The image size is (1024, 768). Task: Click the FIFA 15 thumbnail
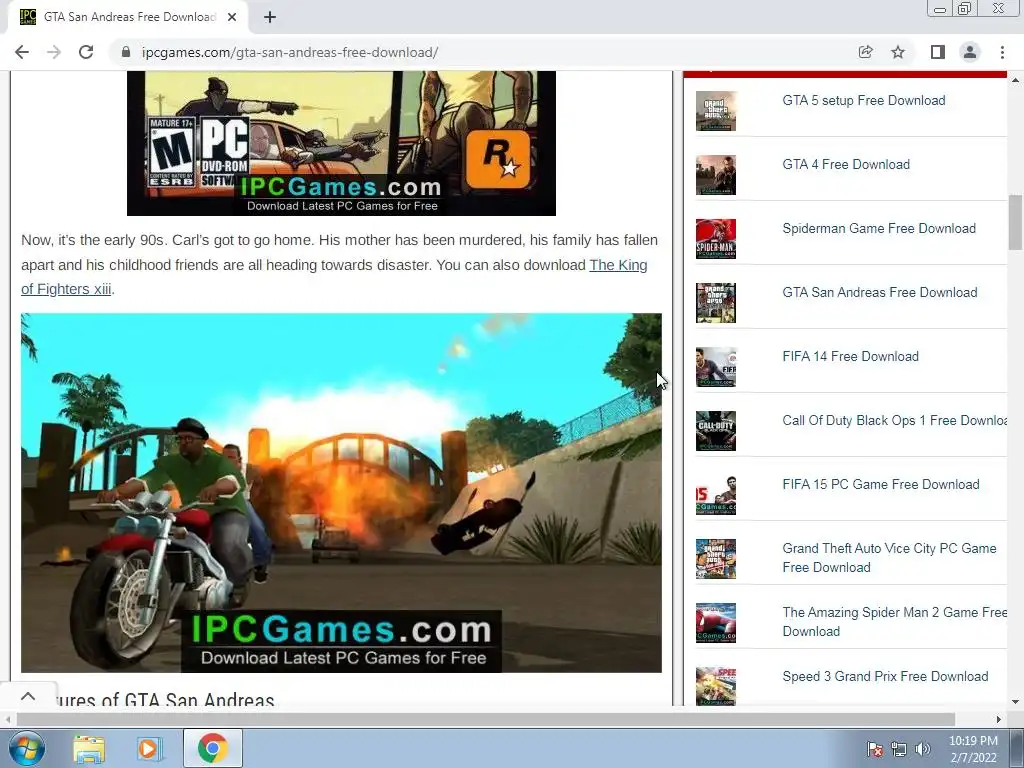pyautogui.click(x=716, y=495)
